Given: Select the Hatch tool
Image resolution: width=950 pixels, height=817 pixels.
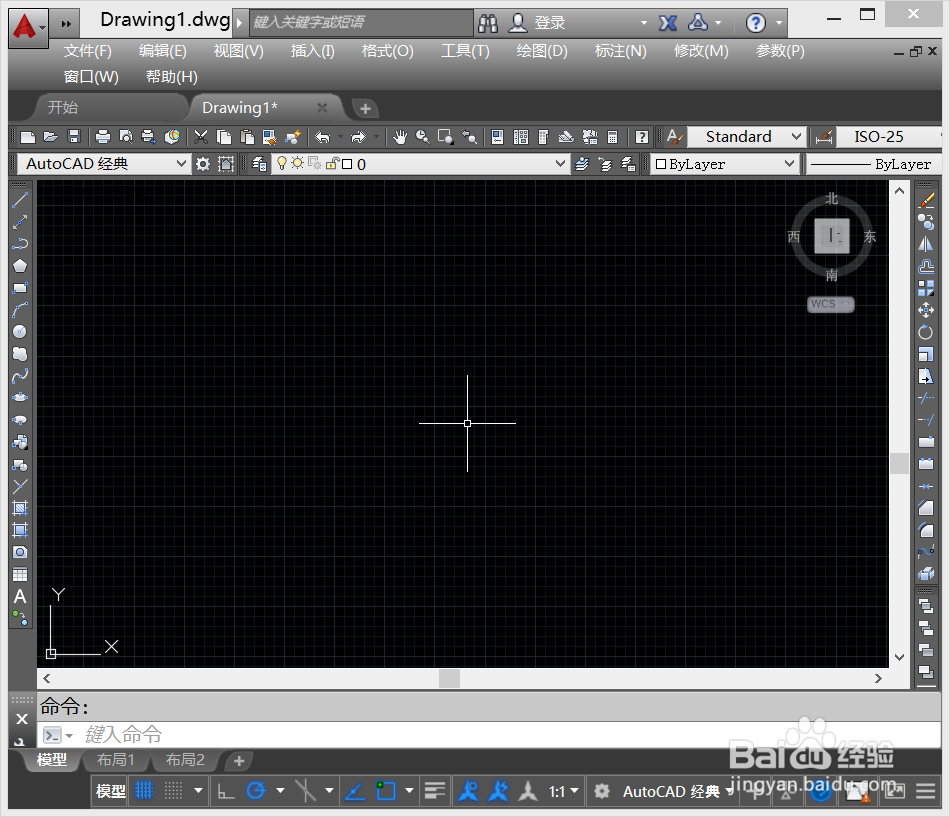Looking at the screenshot, I should coord(20,508).
